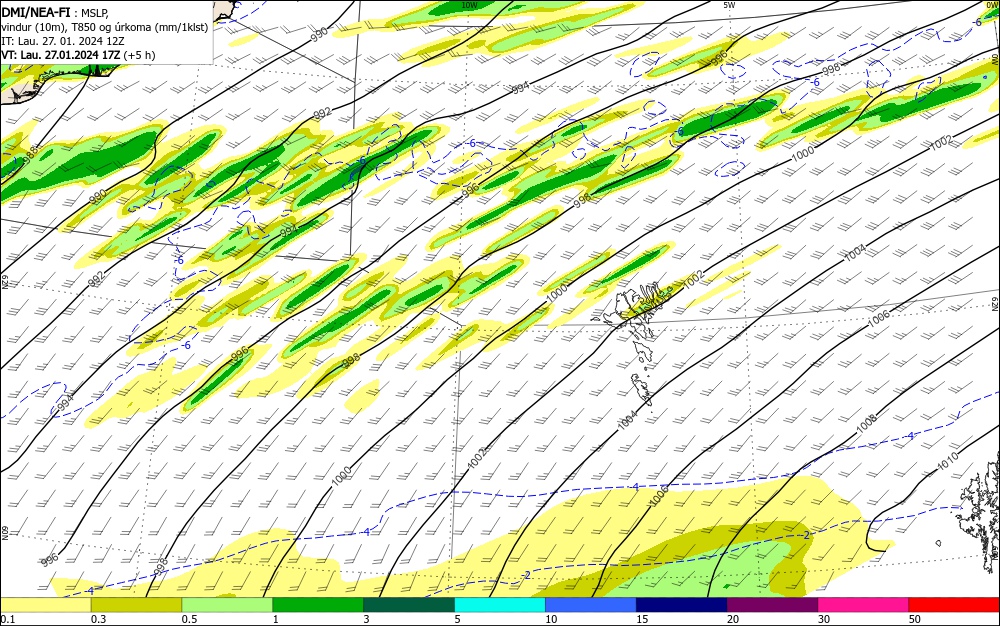Screen dimensions: 1000x626
Task: Click the navy 15–20 legend swatch
Action: [x=682, y=605]
